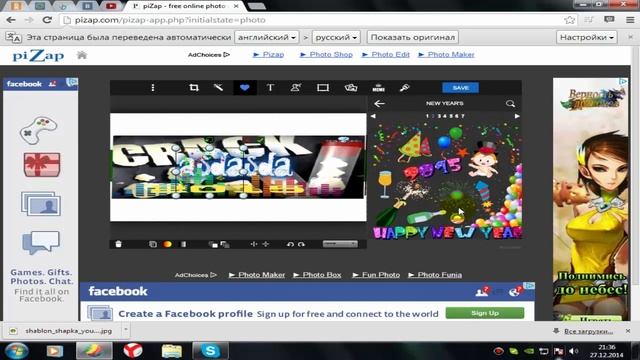Image resolution: width=640 pixels, height=360 pixels.
Task: Open source language dropdown английский
Action: coord(267,37)
